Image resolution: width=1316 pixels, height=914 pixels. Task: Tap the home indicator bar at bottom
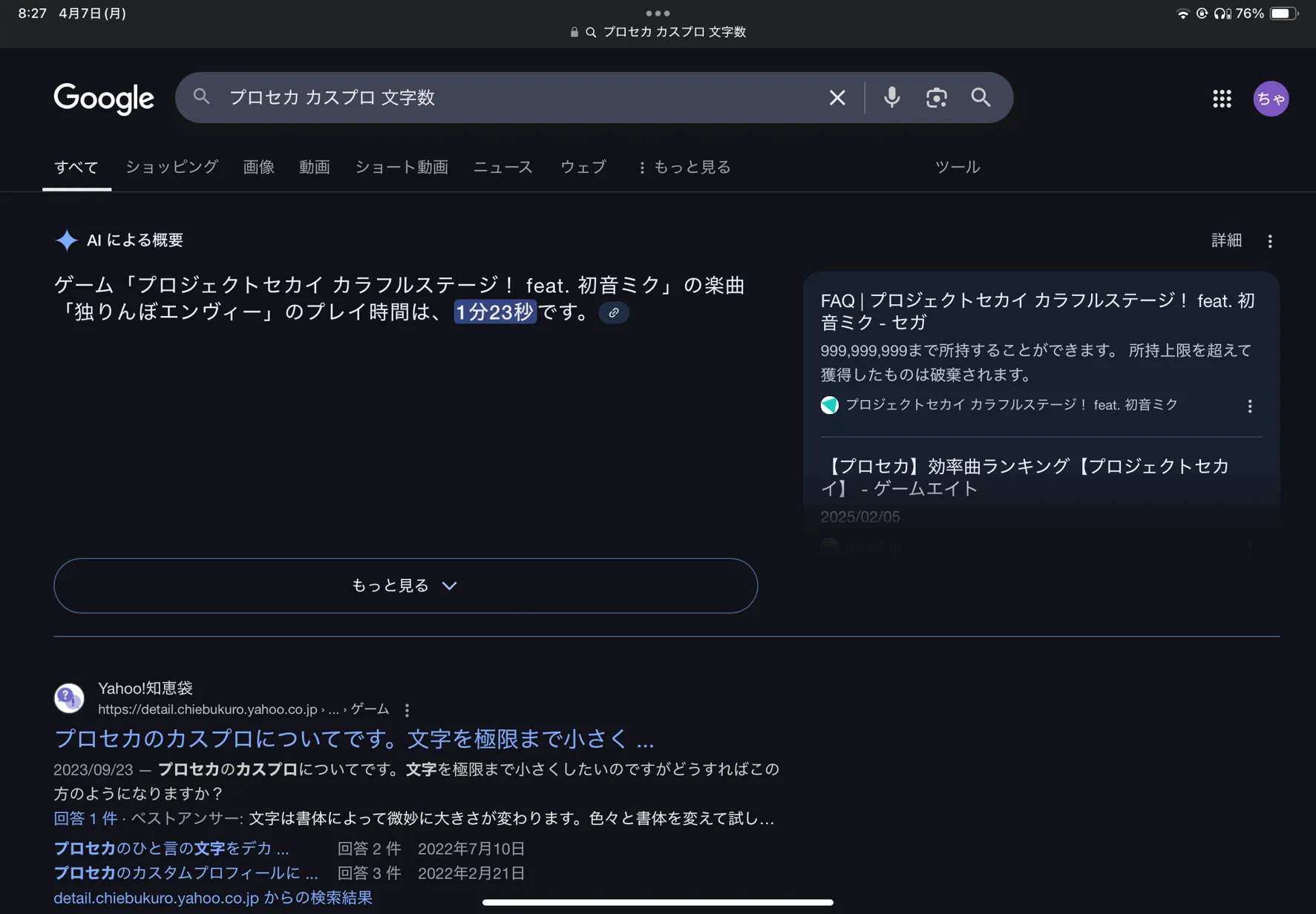[658, 902]
